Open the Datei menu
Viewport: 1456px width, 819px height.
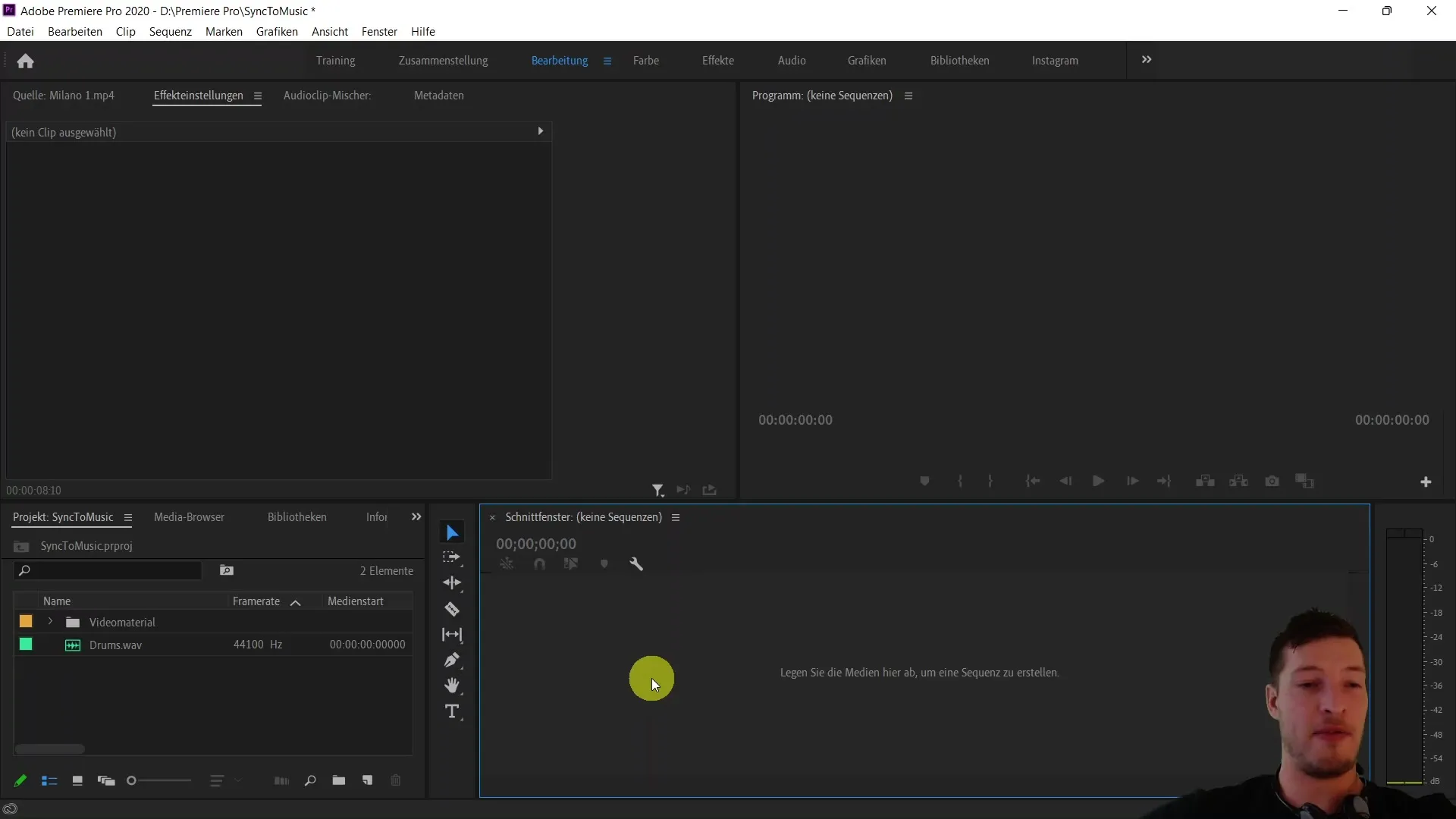(x=20, y=32)
